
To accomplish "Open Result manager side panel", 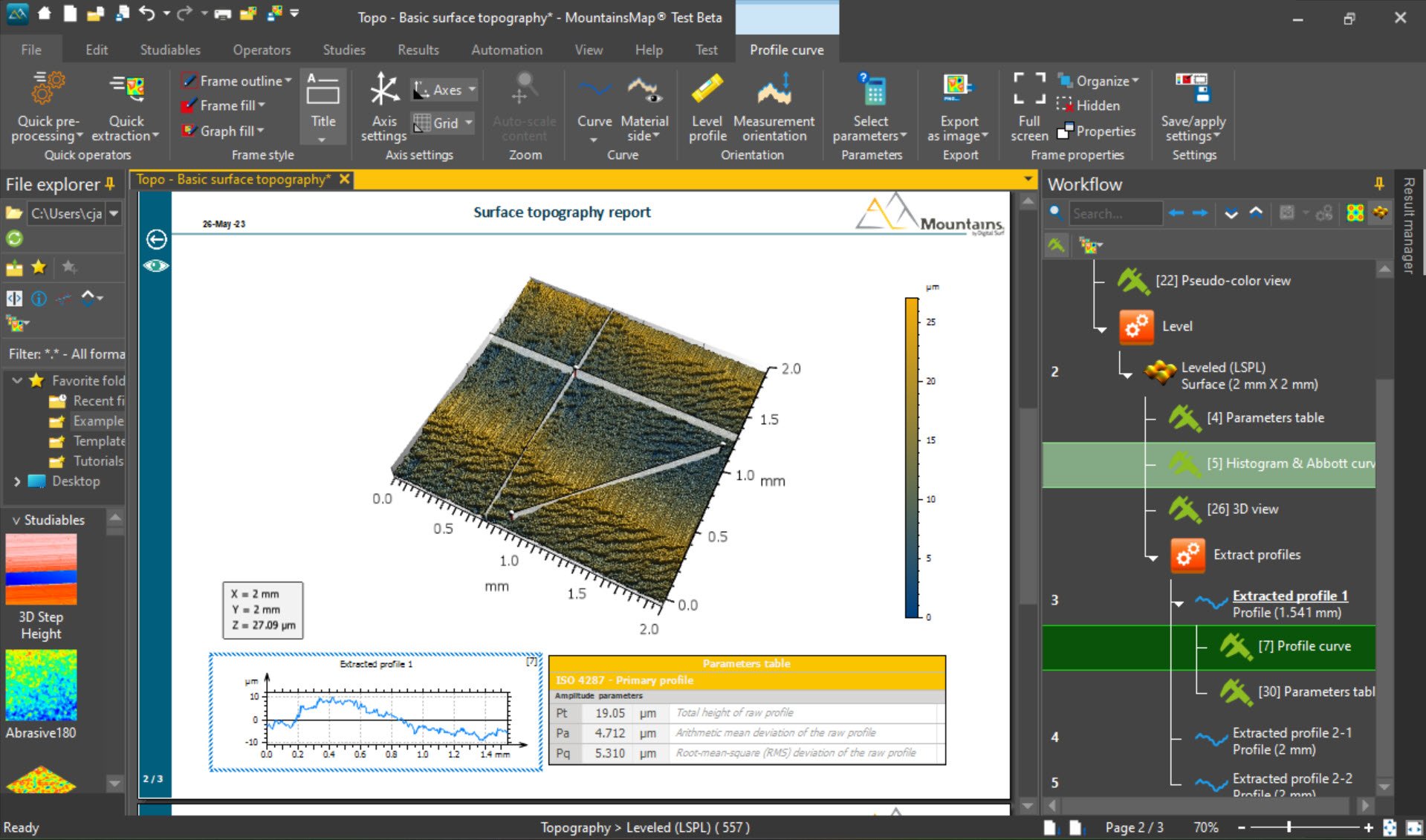I will [1408, 226].
